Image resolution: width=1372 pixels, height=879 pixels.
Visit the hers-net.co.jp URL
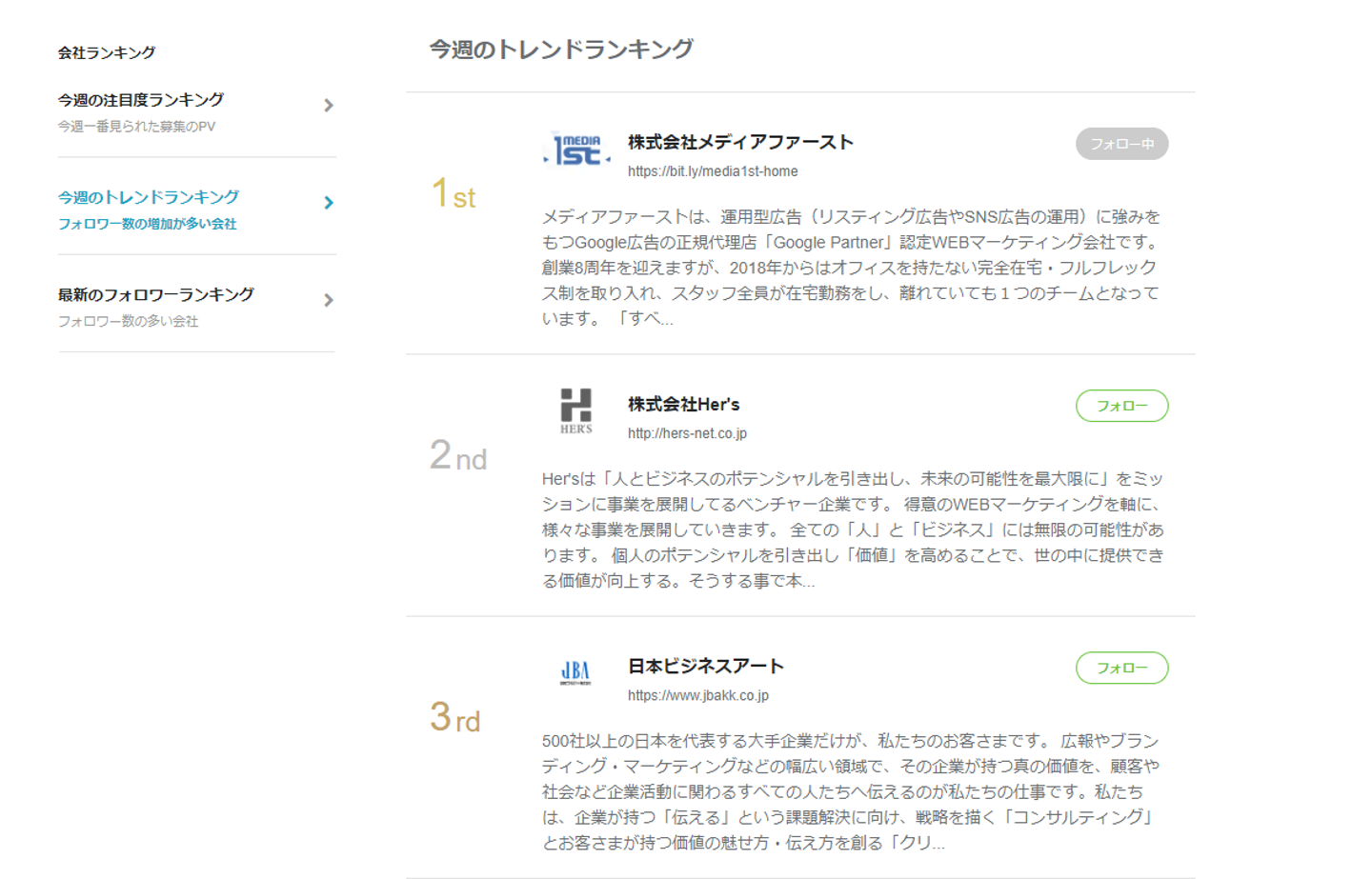tap(687, 433)
